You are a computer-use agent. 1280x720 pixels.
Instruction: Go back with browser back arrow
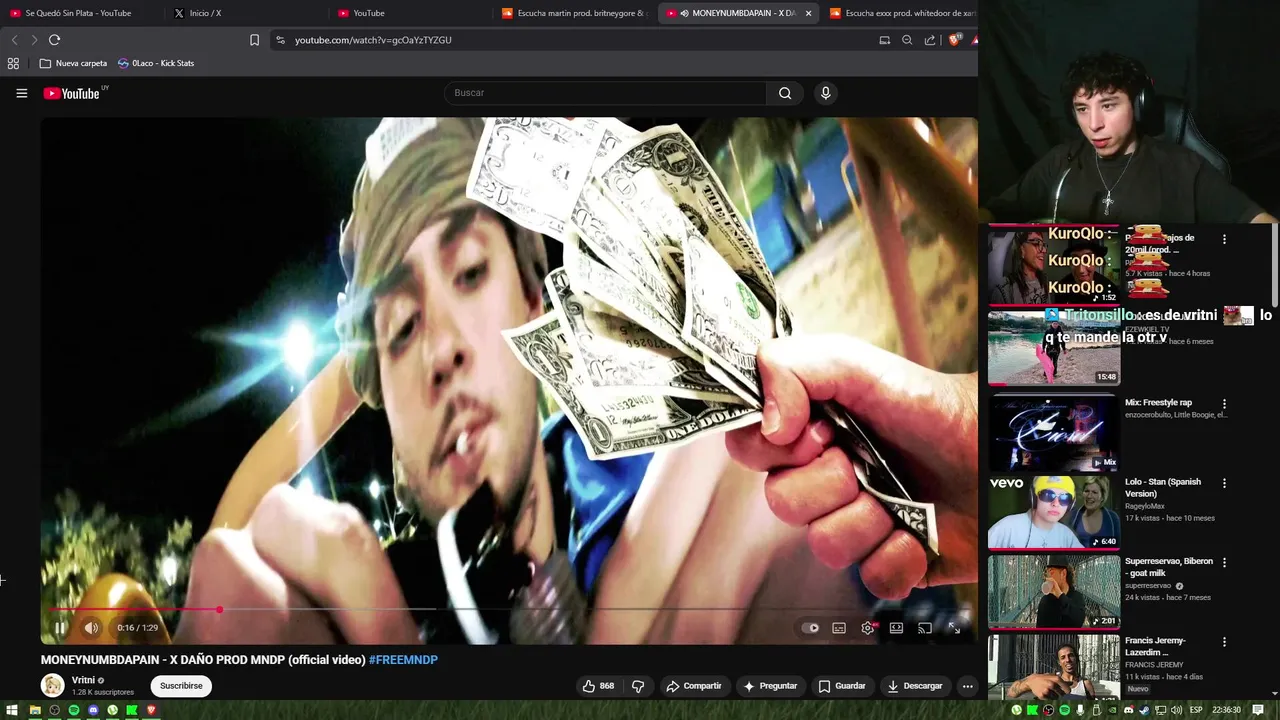click(x=14, y=40)
